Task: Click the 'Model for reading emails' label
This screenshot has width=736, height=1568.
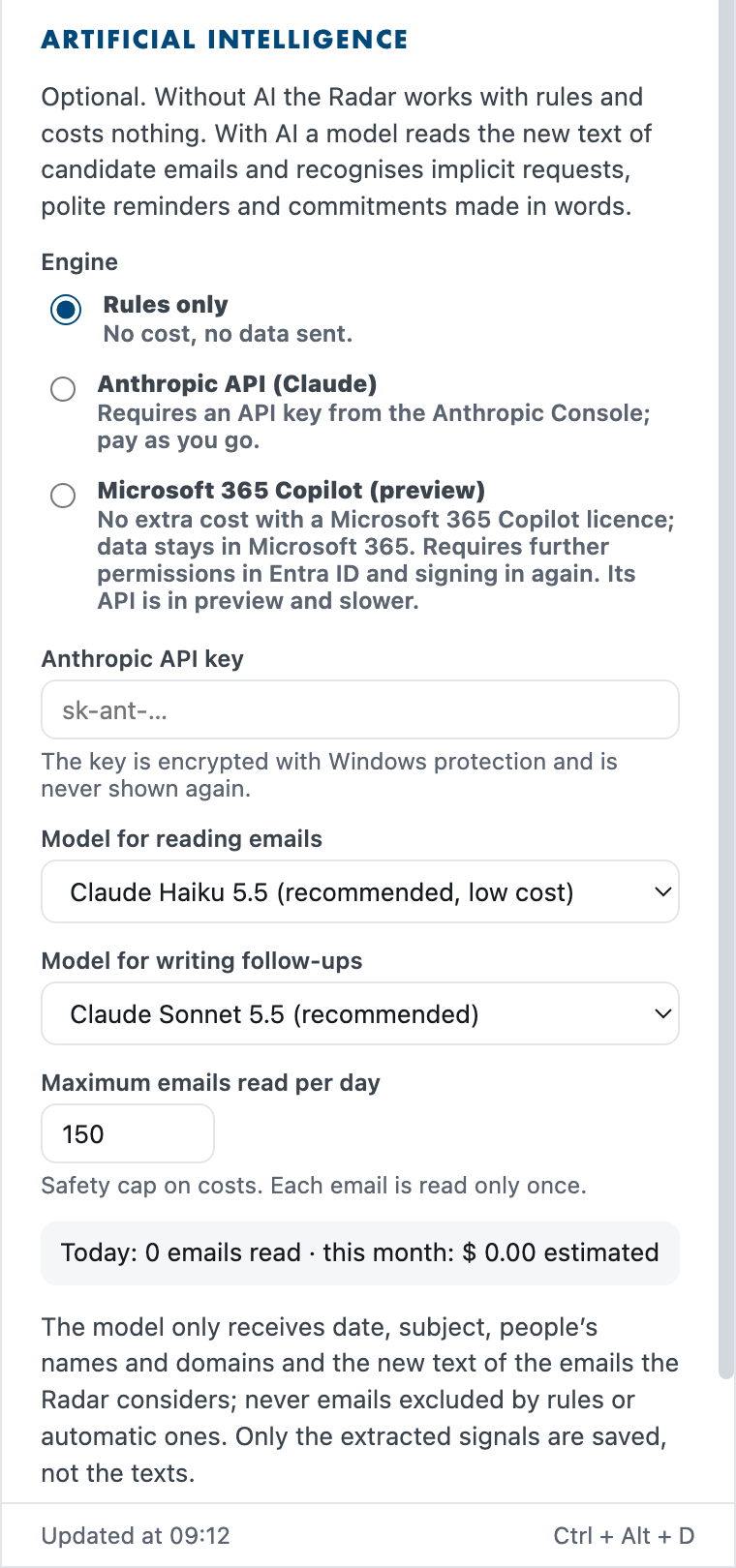Action: point(182,839)
